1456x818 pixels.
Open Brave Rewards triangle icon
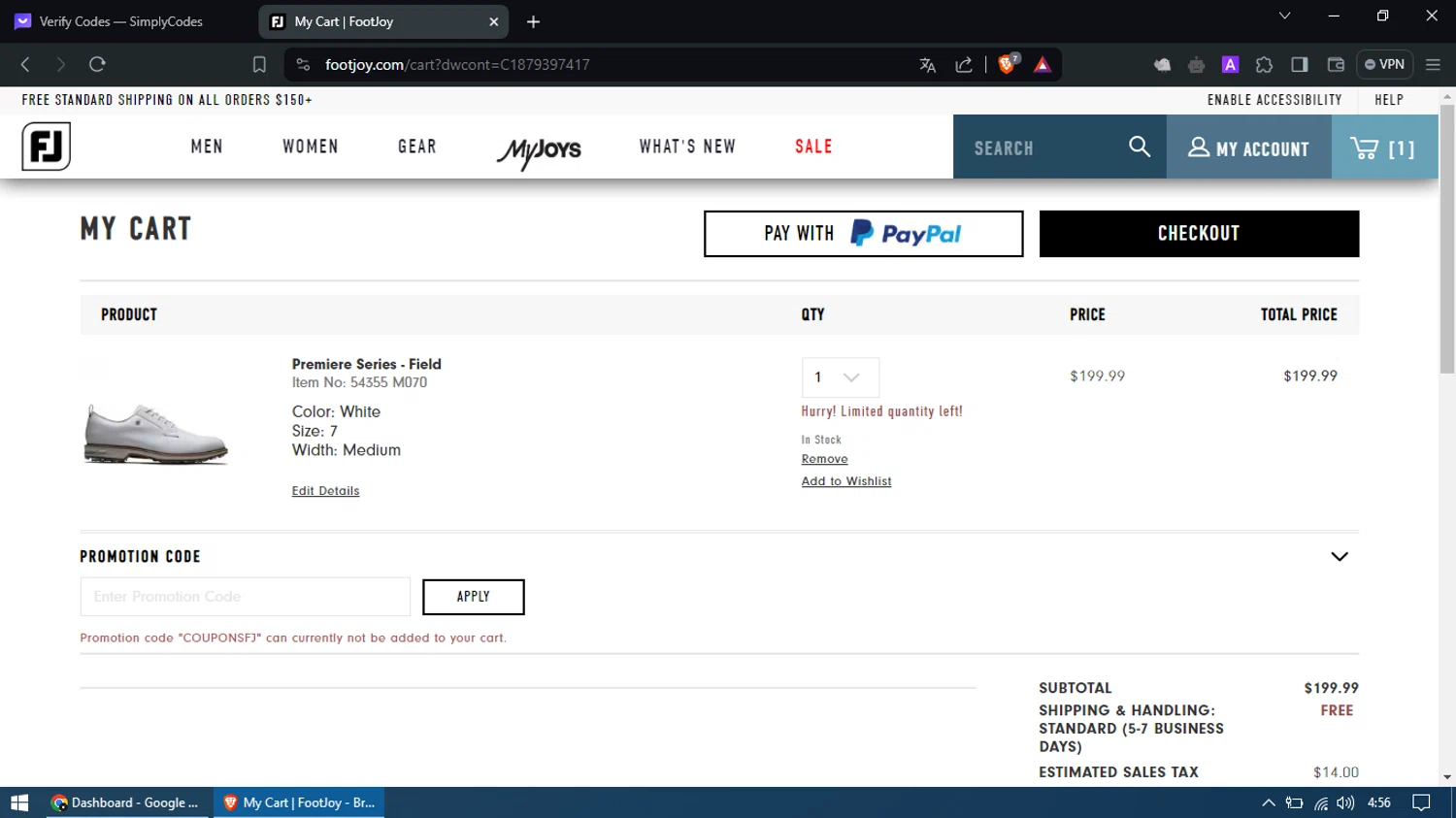(1042, 65)
